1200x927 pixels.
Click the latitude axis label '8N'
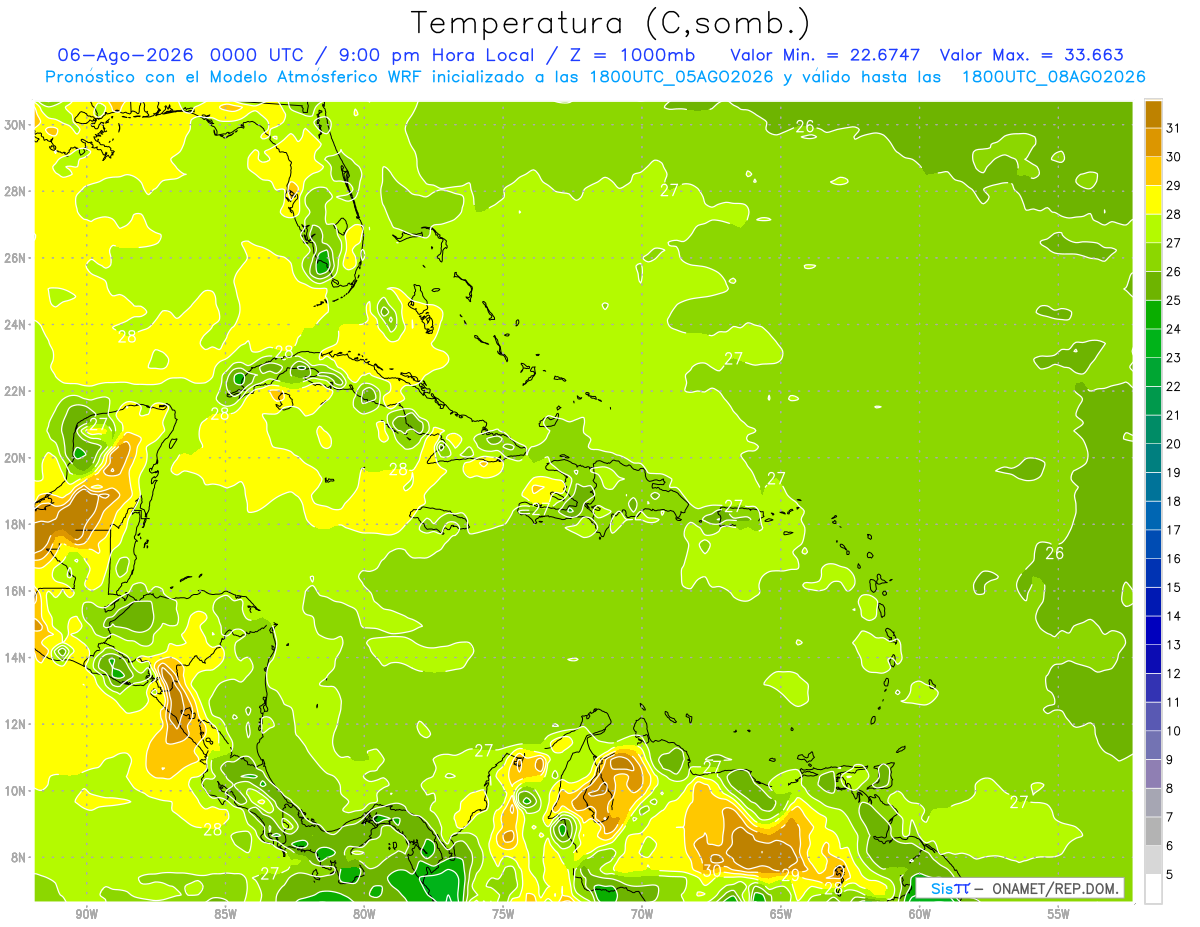tap(17, 858)
